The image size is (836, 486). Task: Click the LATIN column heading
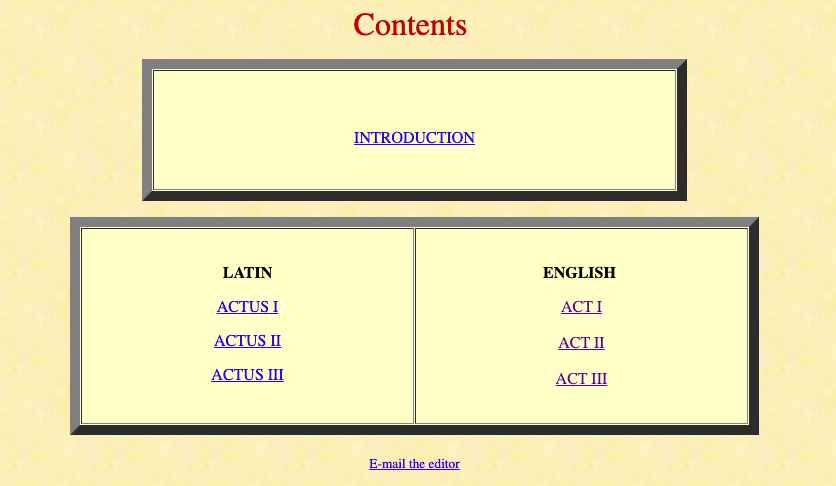[247, 273]
